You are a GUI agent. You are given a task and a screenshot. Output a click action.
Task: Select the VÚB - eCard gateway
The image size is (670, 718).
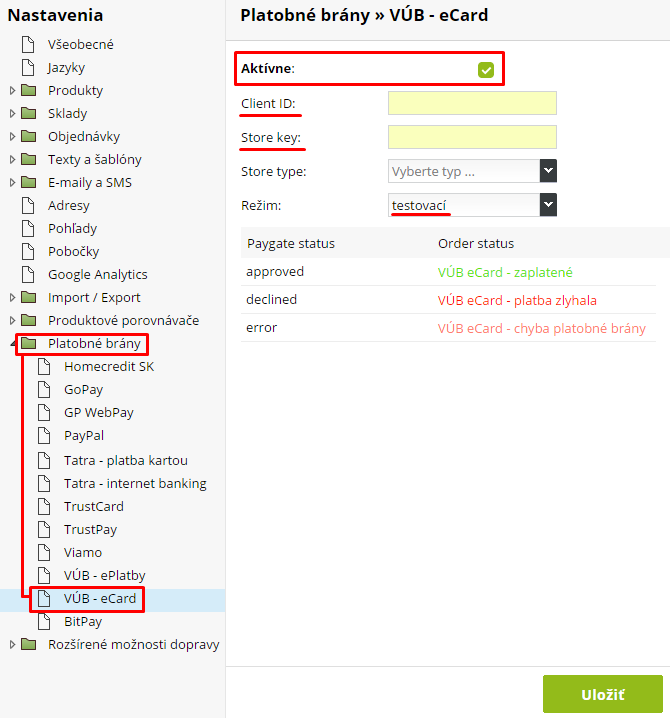[100, 598]
